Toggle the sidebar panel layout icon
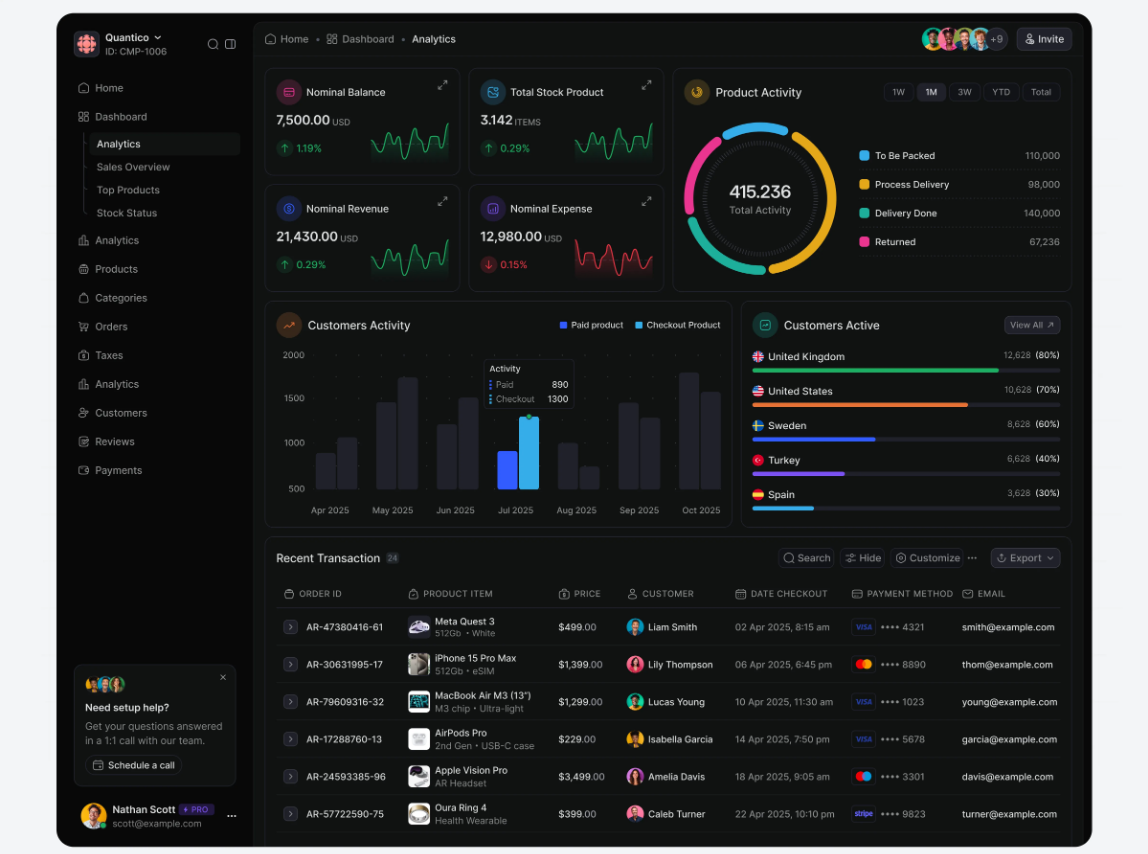The width and height of the screenshot is (1148, 854). (230, 44)
